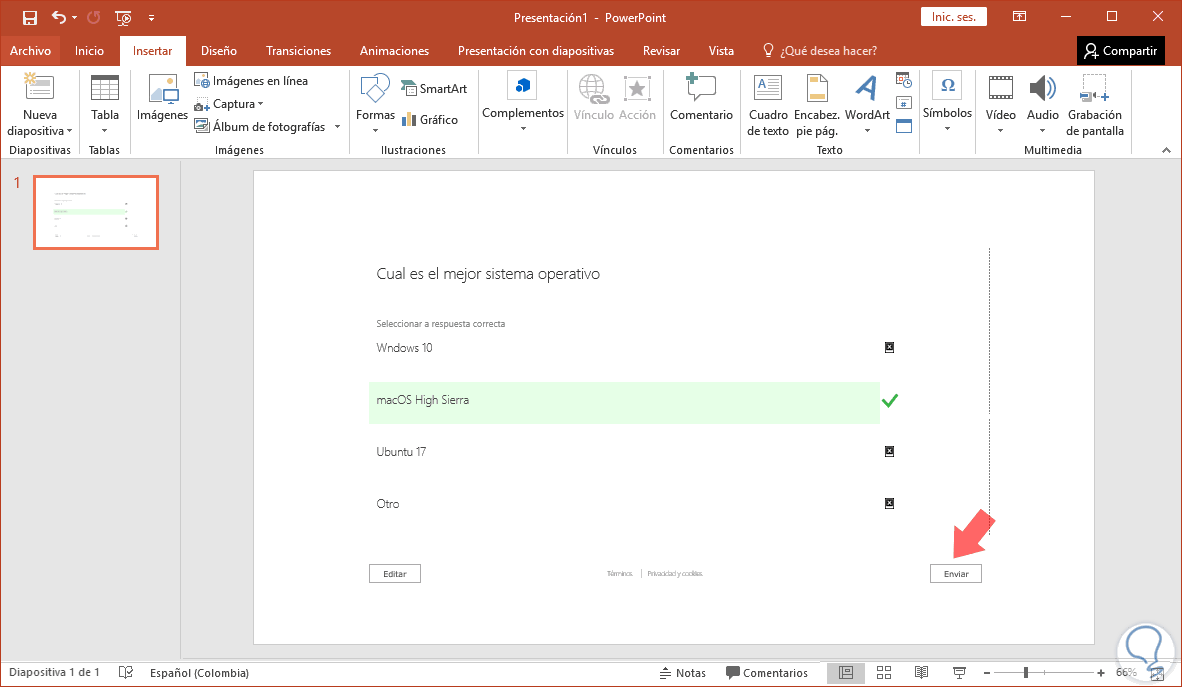Viewport: 1182px width, 687px height.
Task: Switch to slide sorter view in status bar
Action: click(884, 673)
